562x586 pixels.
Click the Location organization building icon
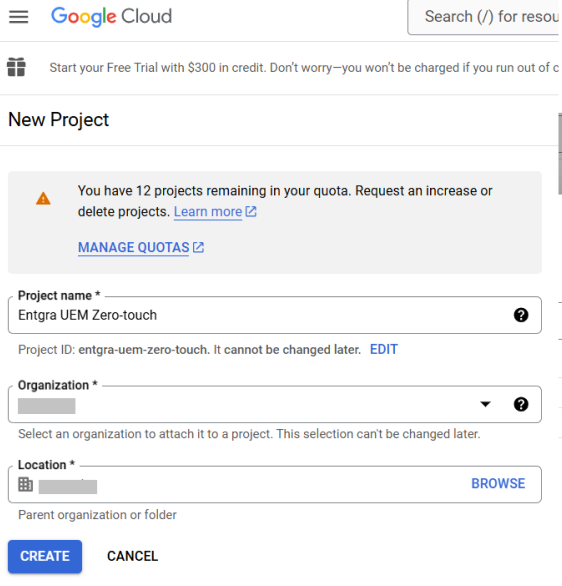pyautogui.click(x=25, y=484)
